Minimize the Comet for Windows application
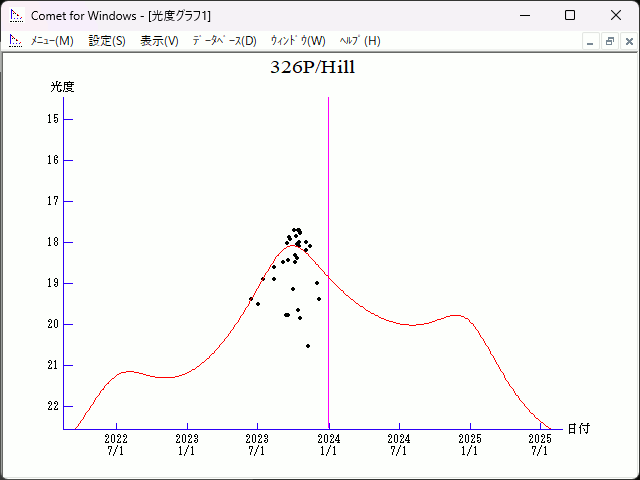This screenshot has height=480, width=640. pyautogui.click(x=523, y=15)
